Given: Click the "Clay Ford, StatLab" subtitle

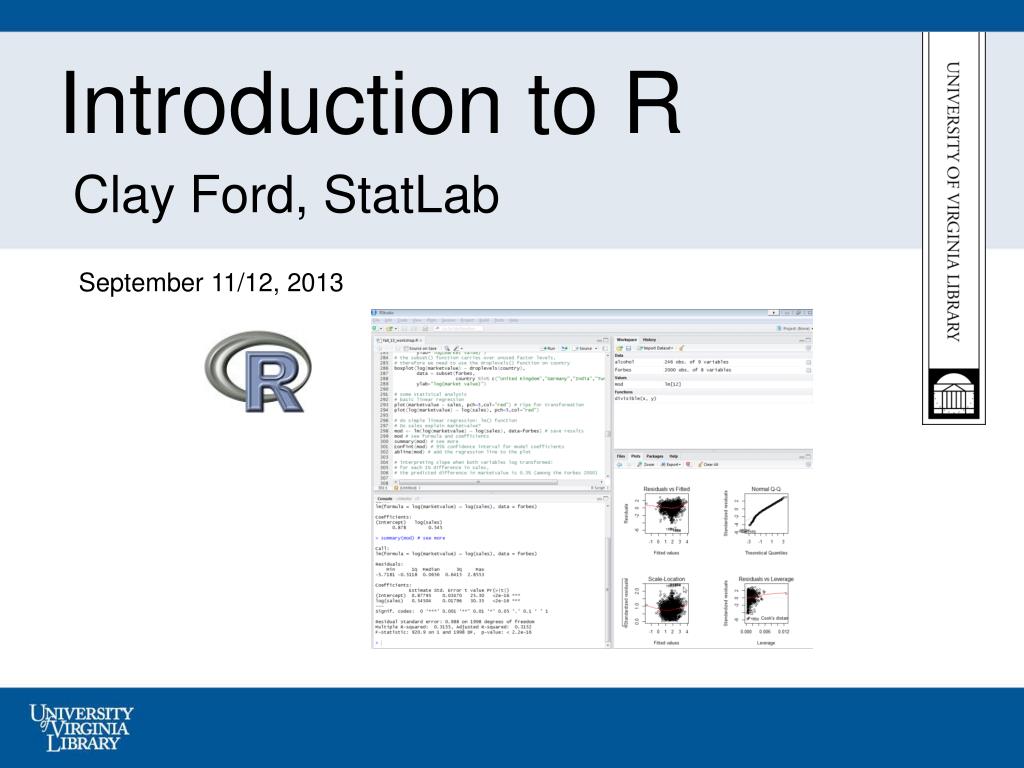Looking at the screenshot, I should pyautogui.click(x=286, y=195).
